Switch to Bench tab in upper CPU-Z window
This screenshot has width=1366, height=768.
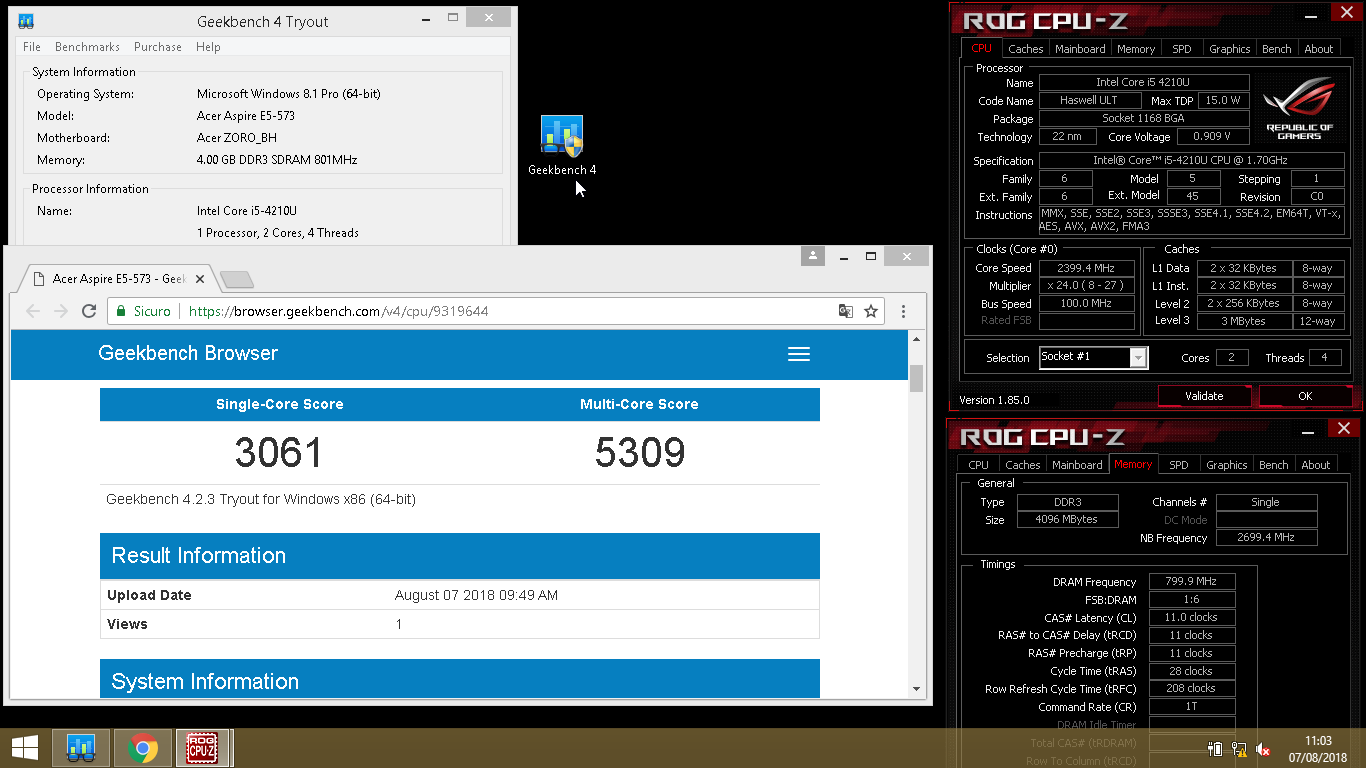tap(1276, 49)
